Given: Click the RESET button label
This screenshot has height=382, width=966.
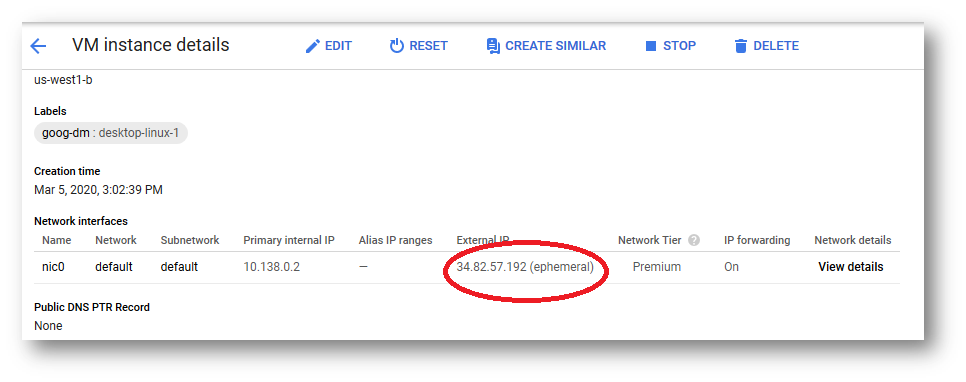Looking at the screenshot, I should [x=428, y=46].
